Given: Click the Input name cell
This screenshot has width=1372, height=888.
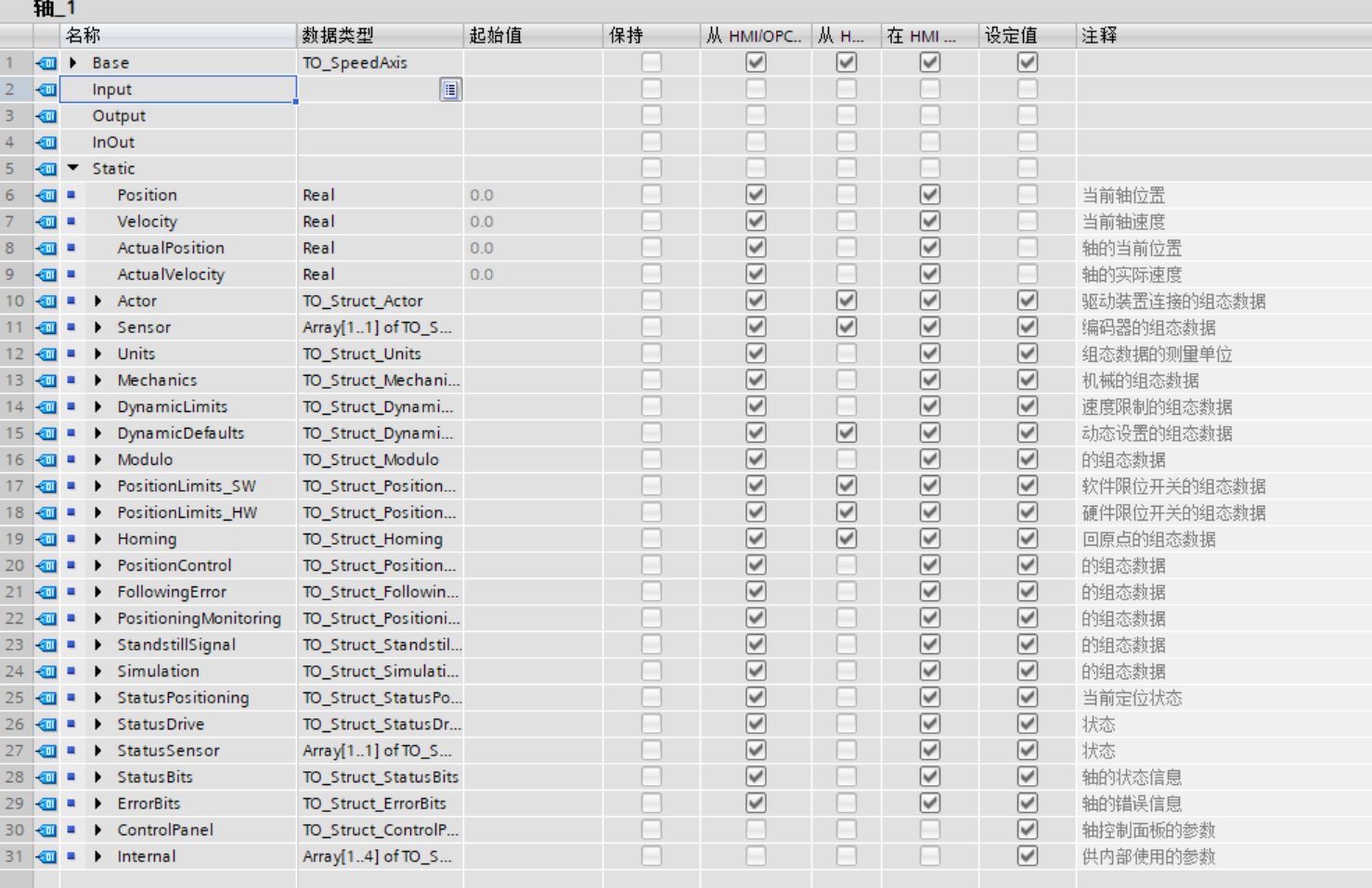Looking at the screenshot, I should (x=176, y=90).
